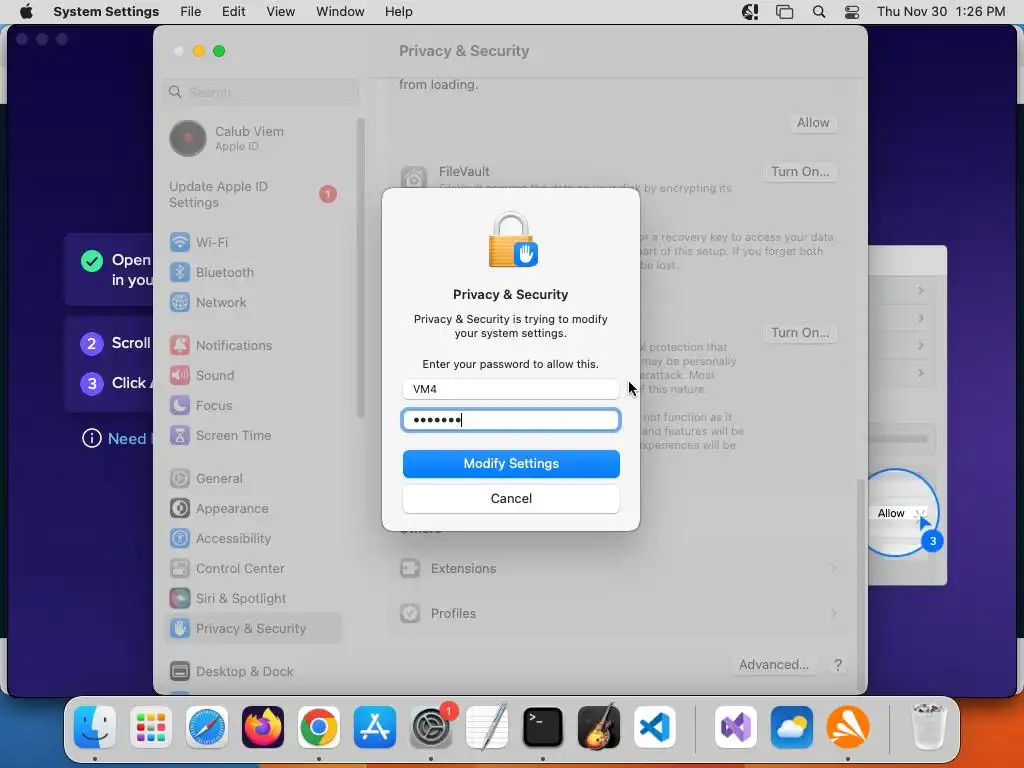The width and height of the screenshot is (1024, 768).
Task: Open the Accessibility icon in sidebar
Action: pos(180,539)
